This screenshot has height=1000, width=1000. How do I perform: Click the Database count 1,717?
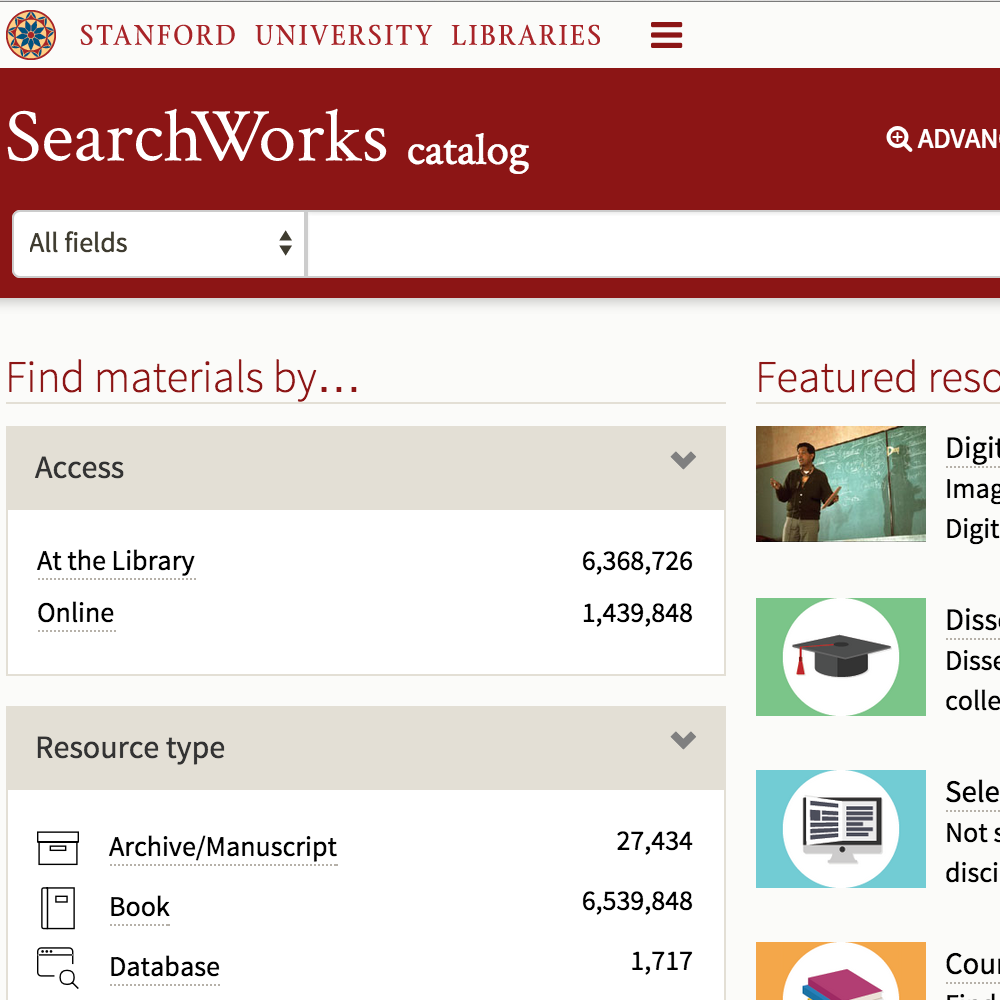click(662, 961)
